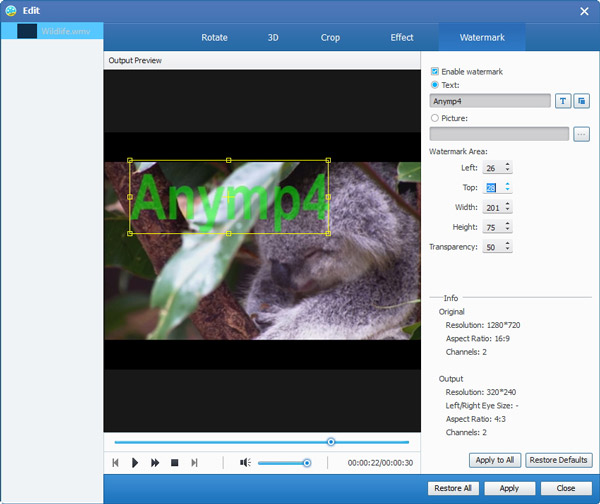Click the Width value field 201
Viewport: 600px width, 504px height.
492,207
